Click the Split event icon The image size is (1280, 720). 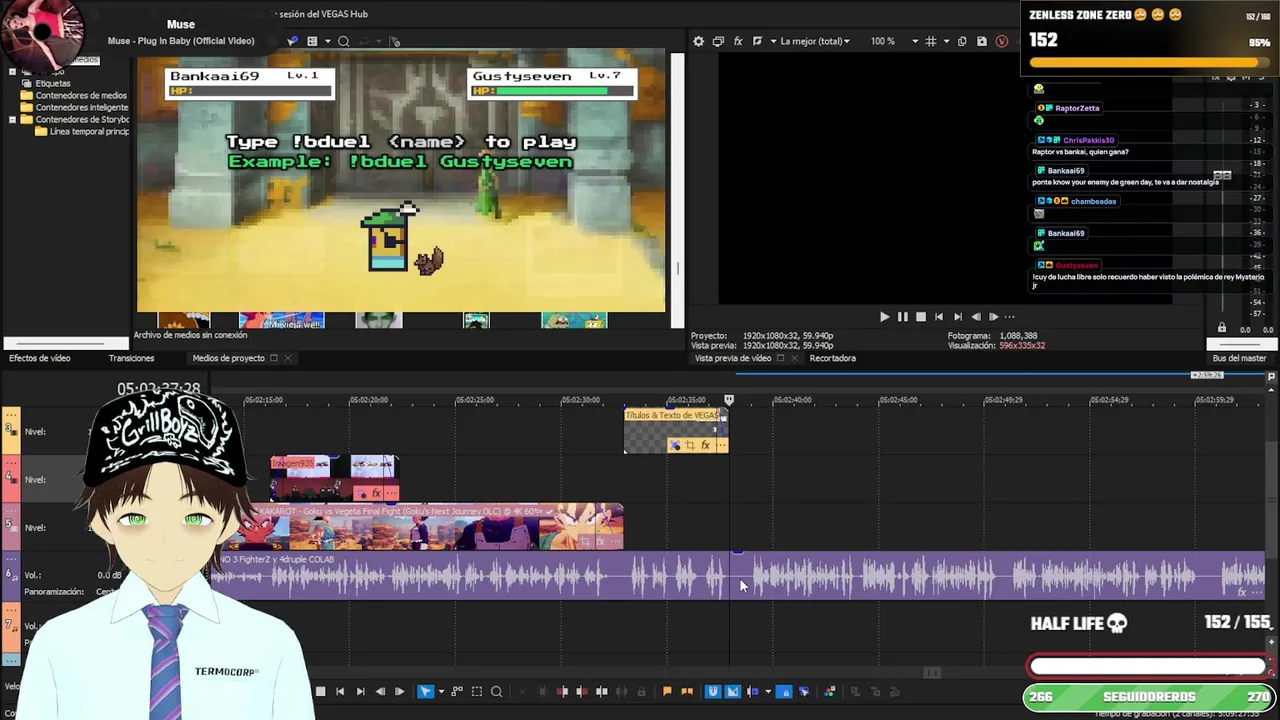click(x=602, y=691)
